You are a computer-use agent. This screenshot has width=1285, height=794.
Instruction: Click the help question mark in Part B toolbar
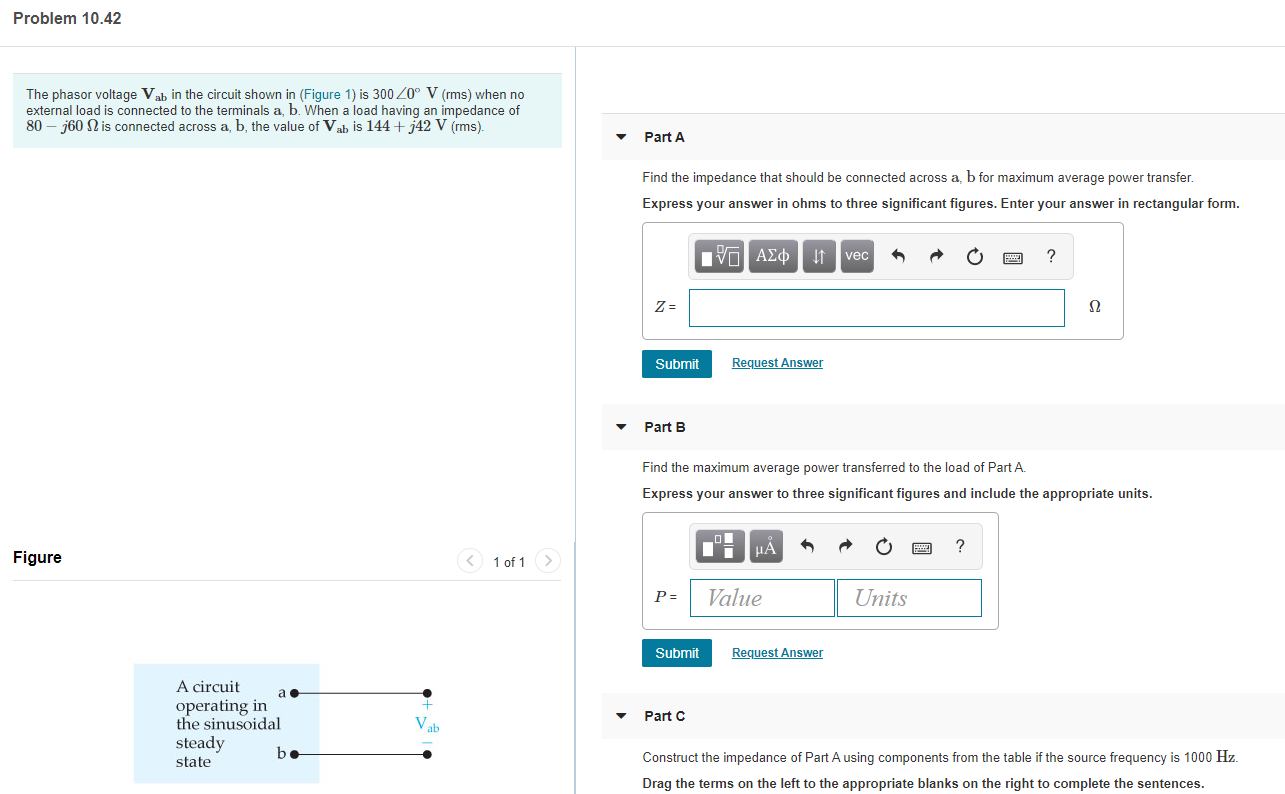pyautogui.click(x=959, y=546)
